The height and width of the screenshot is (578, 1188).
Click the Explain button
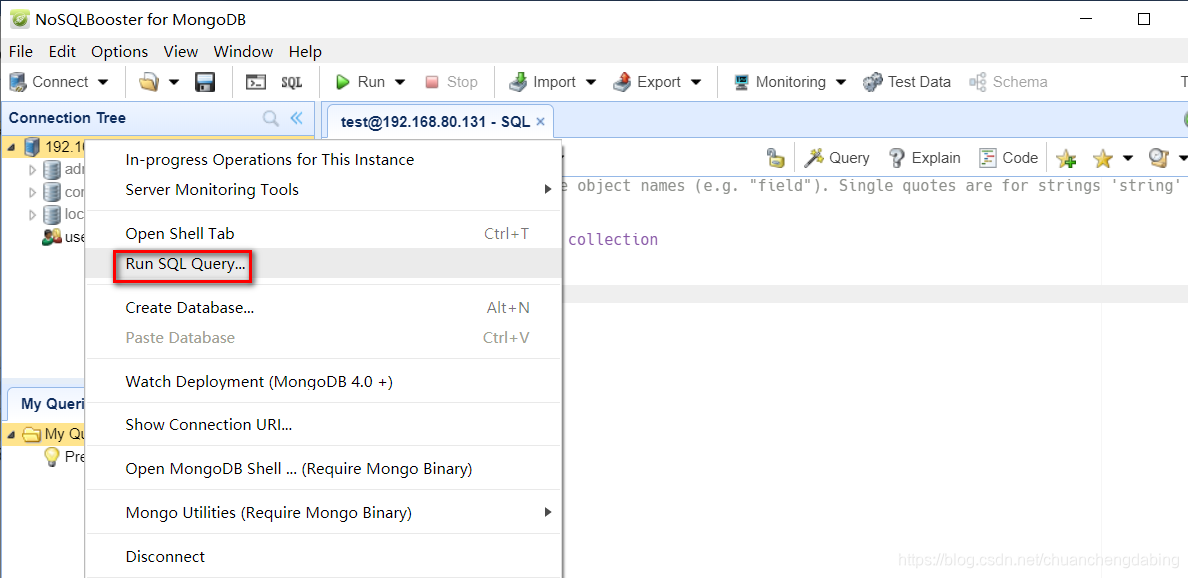coord(924,158)
